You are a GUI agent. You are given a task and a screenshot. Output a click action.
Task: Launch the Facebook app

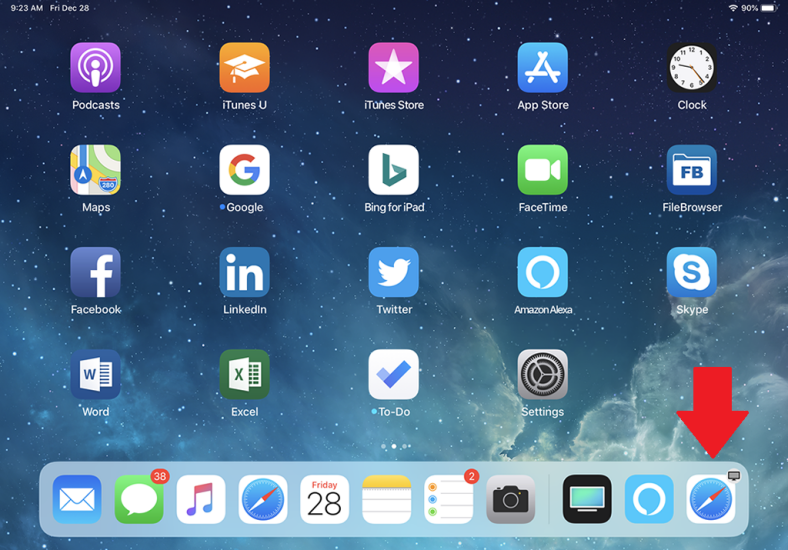(95, 272)
